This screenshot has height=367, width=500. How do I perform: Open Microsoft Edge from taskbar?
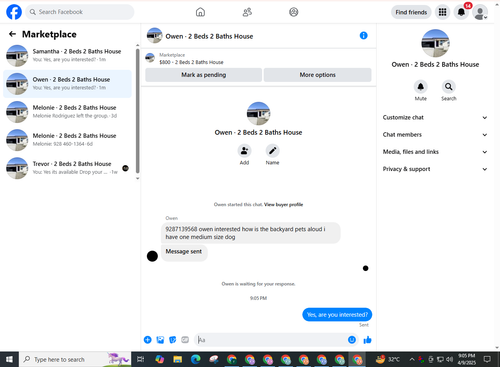195,359
